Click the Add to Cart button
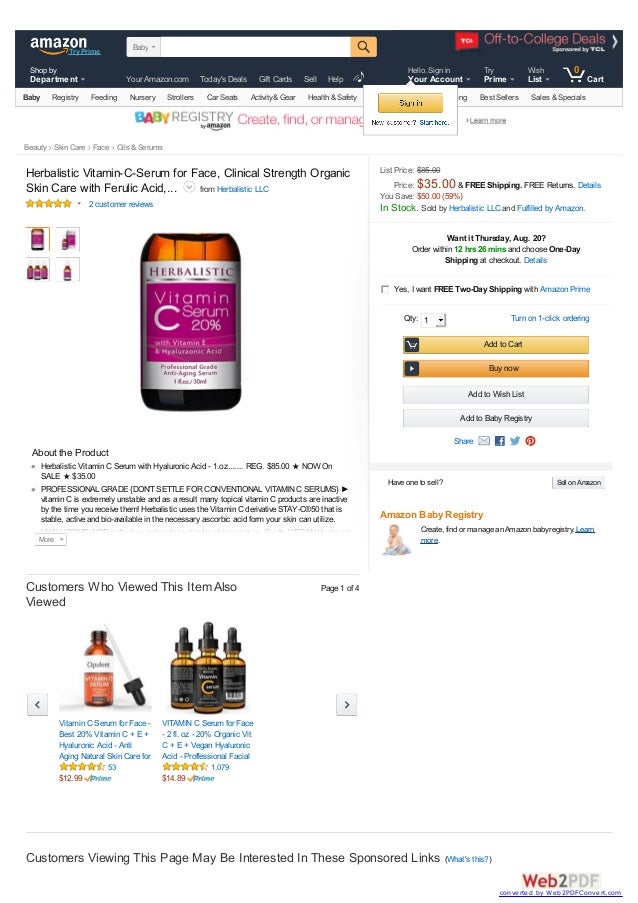 pyautogui.click(x=496, y=344)
